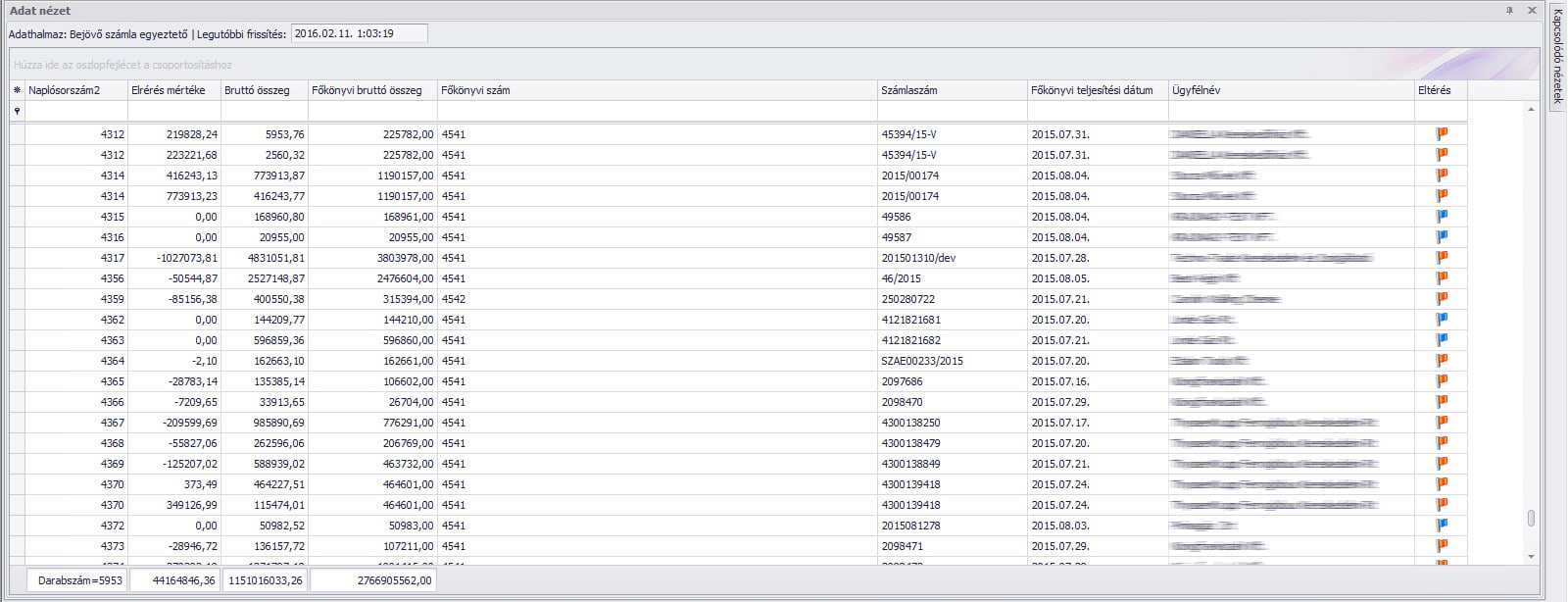This screenshot has width=1568, height=602.
Task: Sort by the Számlaszám column header
Action: pyautogui.click(x=952, y=90)
